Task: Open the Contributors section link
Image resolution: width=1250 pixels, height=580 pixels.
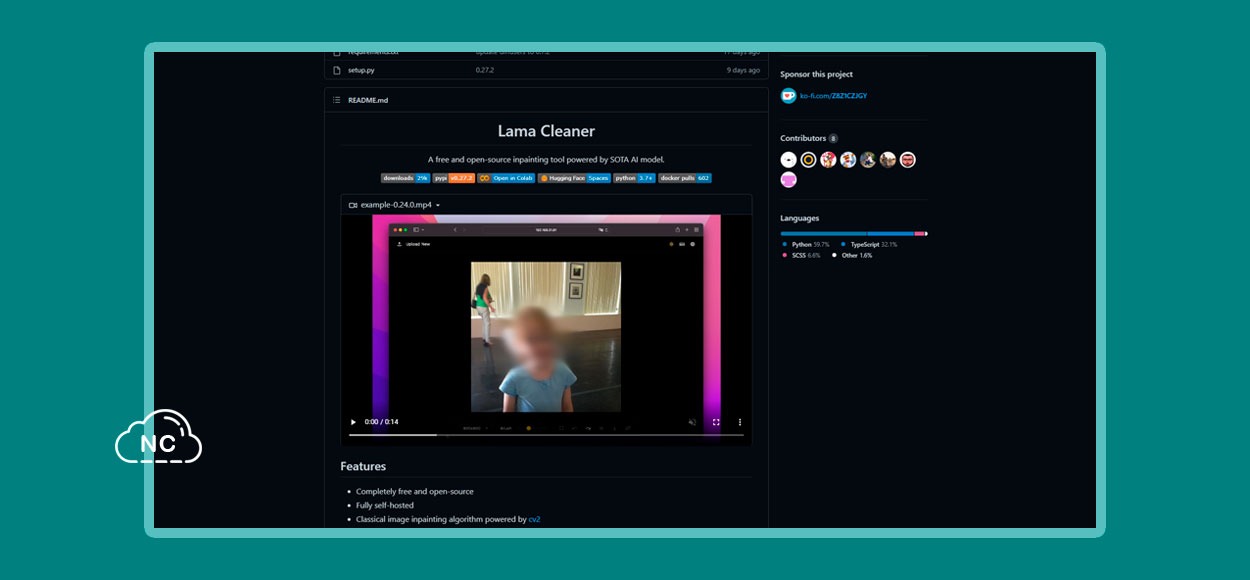Action: (803, 138)
